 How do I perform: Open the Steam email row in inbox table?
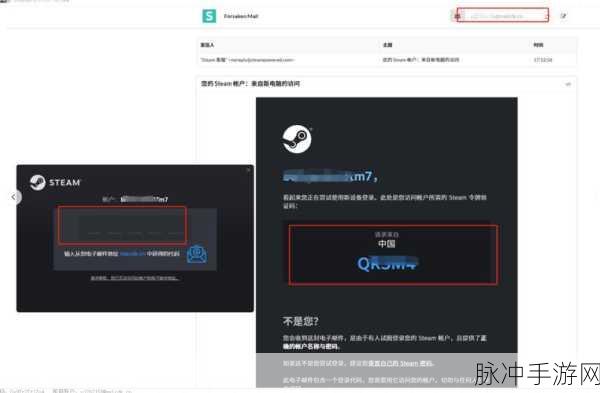pyautogui.click(x=386, y=60)
